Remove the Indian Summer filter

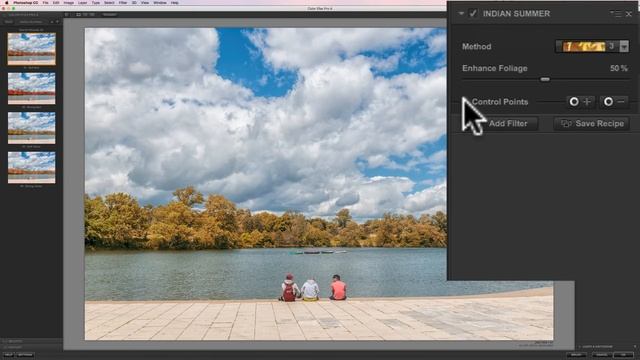(629, 13)
